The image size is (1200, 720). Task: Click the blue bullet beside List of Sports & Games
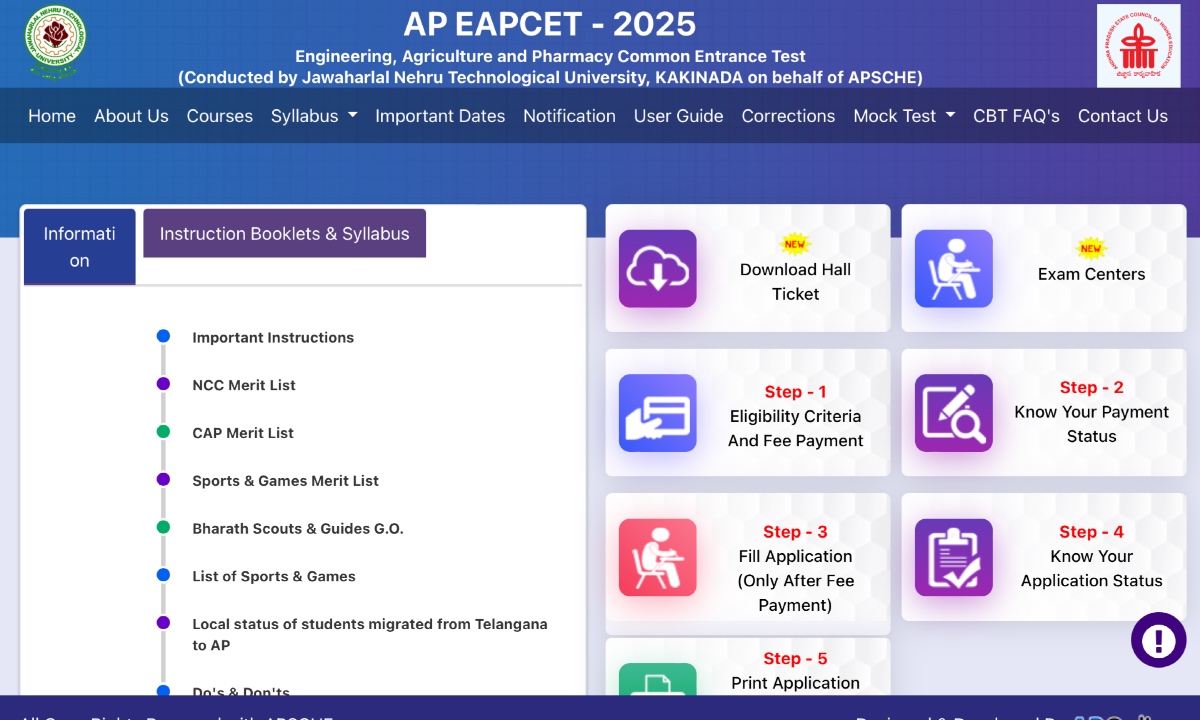click(163, 575)
